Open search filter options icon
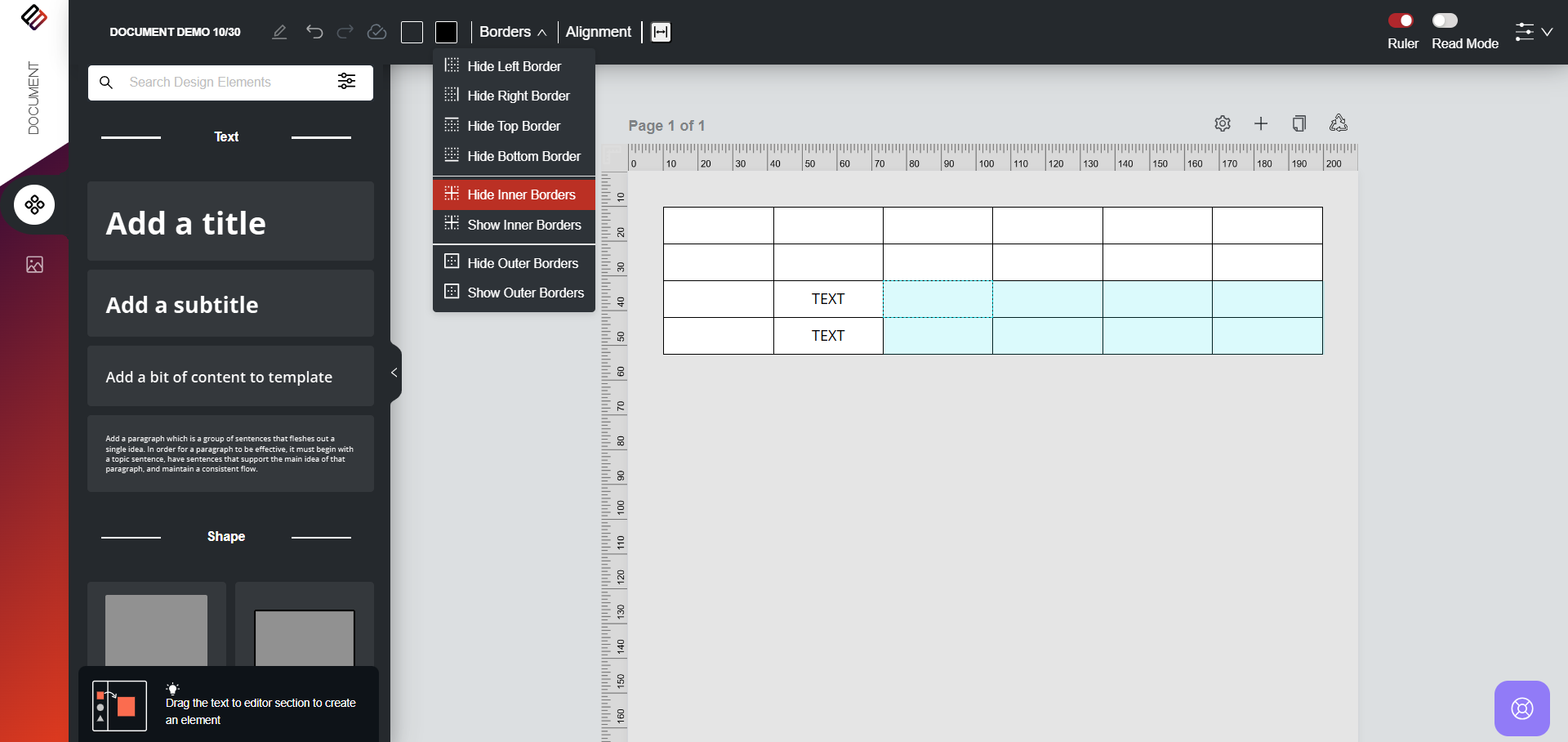Viewport: 1568px width, 742px height. point(346,82)
